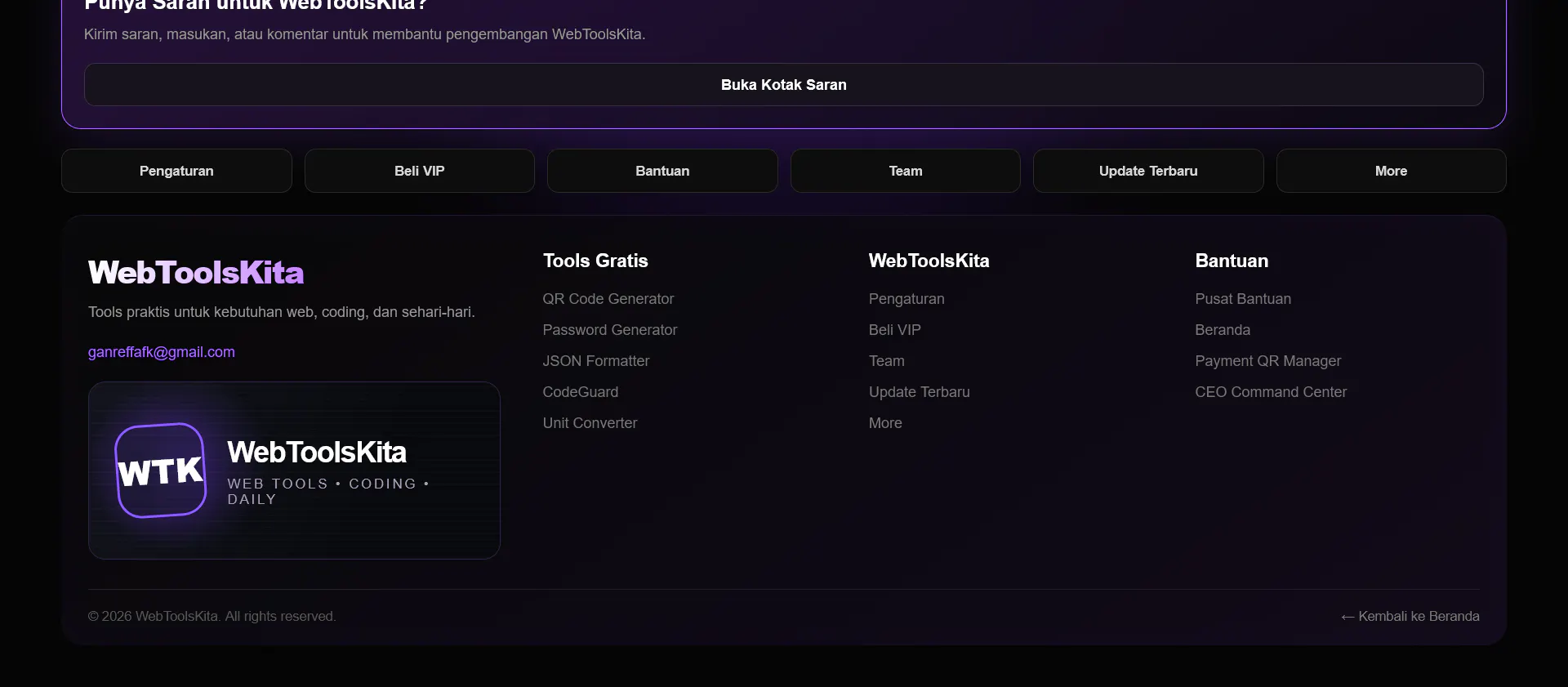Screen dimensions: 1568x687
Task: Click Kembali ke Beranda link
Action: pyautogui.click(x=1410, y=617)
